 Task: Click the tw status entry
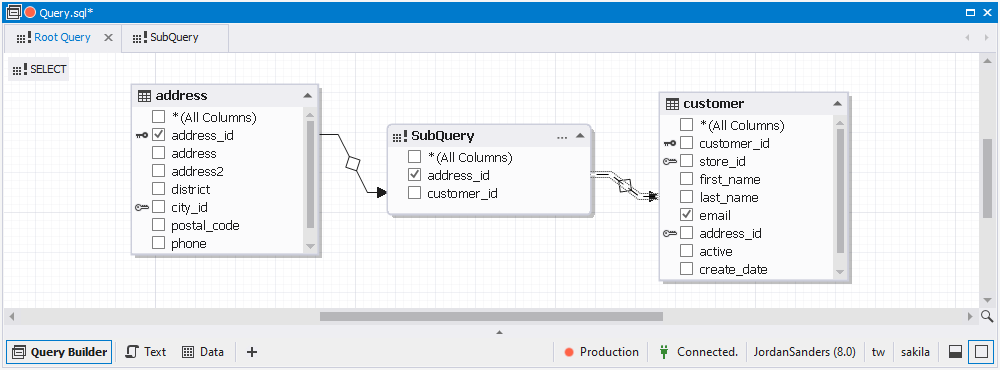coord(878,352)
